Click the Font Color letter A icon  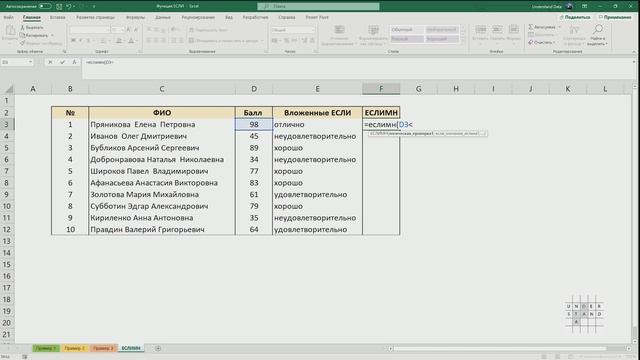click(x=131, y=40)
